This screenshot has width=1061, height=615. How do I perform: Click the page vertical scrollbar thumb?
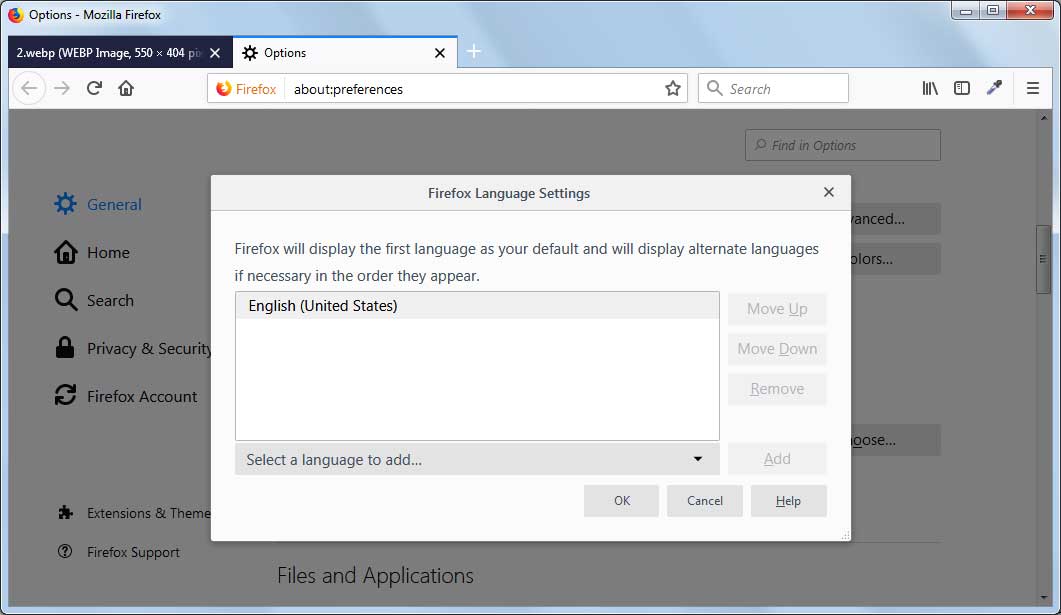(x=1043, y=259)
